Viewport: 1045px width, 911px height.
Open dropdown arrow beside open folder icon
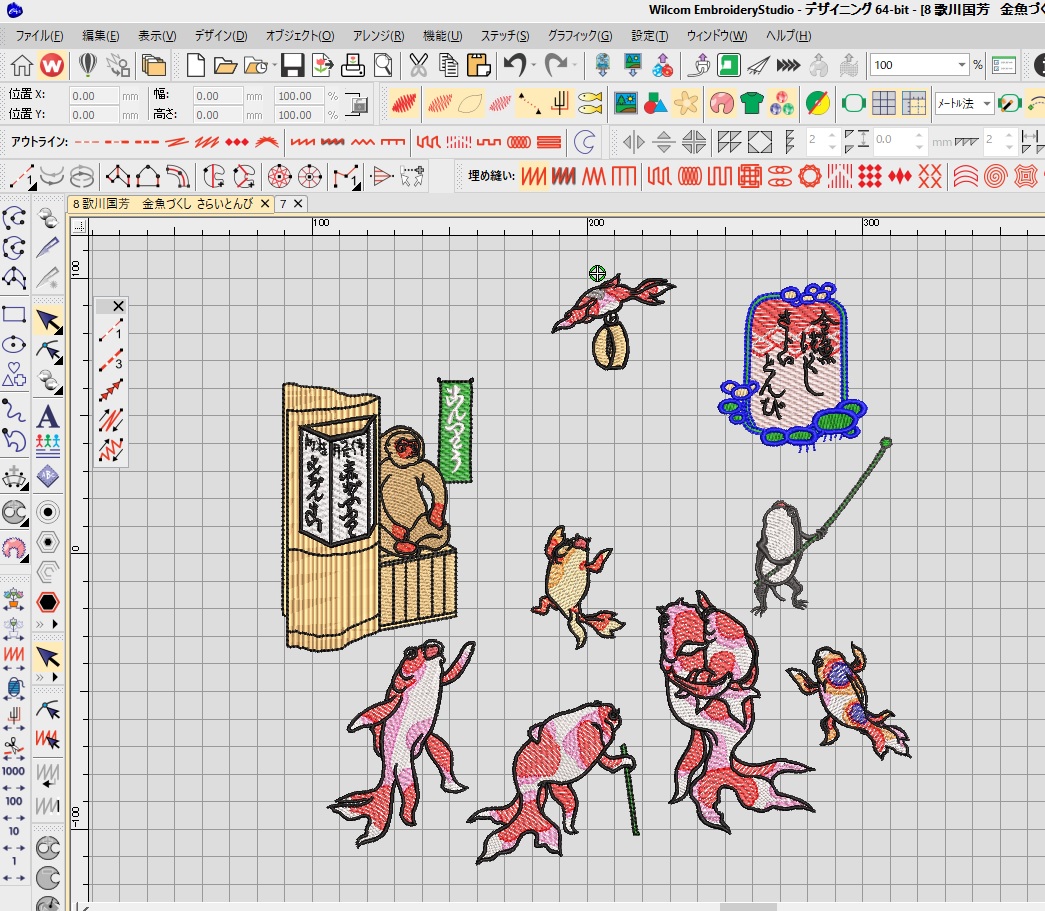274,65
